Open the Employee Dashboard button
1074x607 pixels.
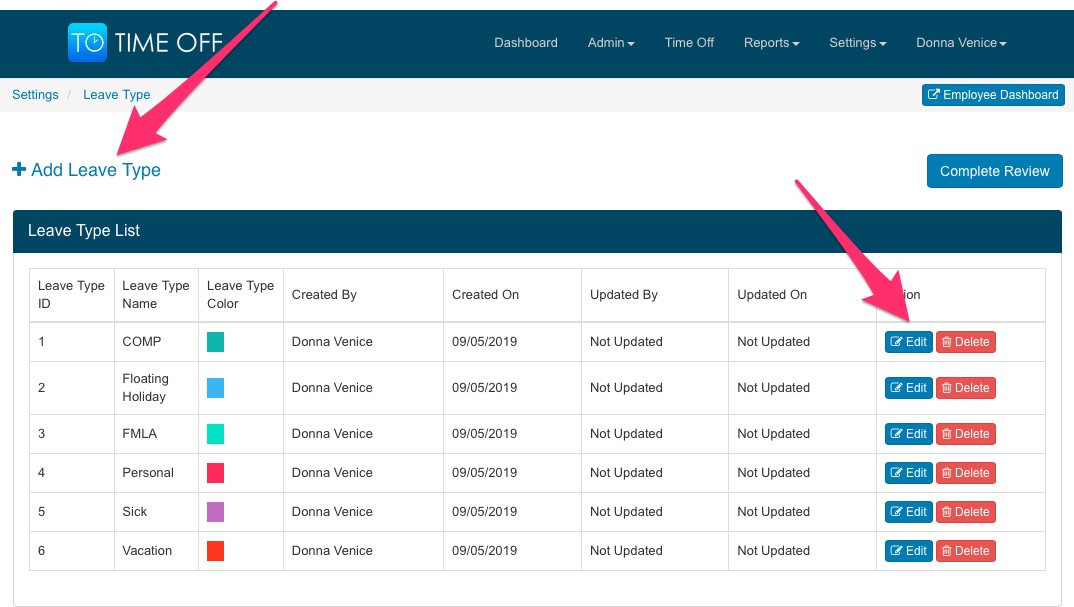pyautogui.click(x=993, y=95)
